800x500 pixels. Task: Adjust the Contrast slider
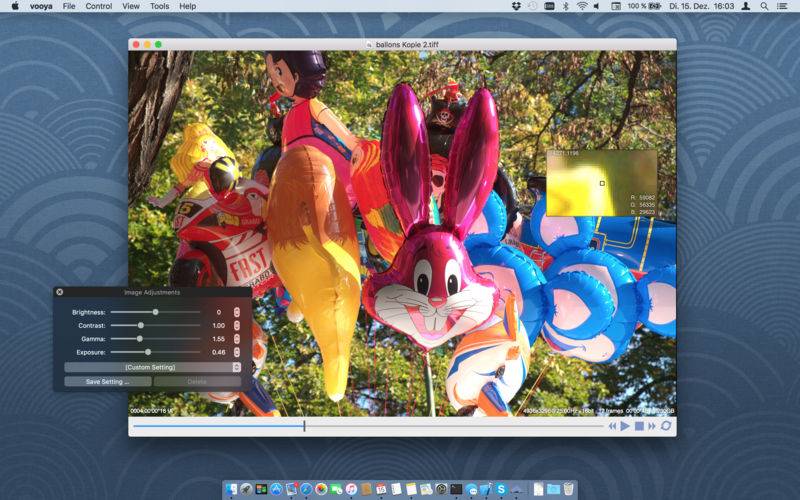pyautogui.click(x=156, y=325)
